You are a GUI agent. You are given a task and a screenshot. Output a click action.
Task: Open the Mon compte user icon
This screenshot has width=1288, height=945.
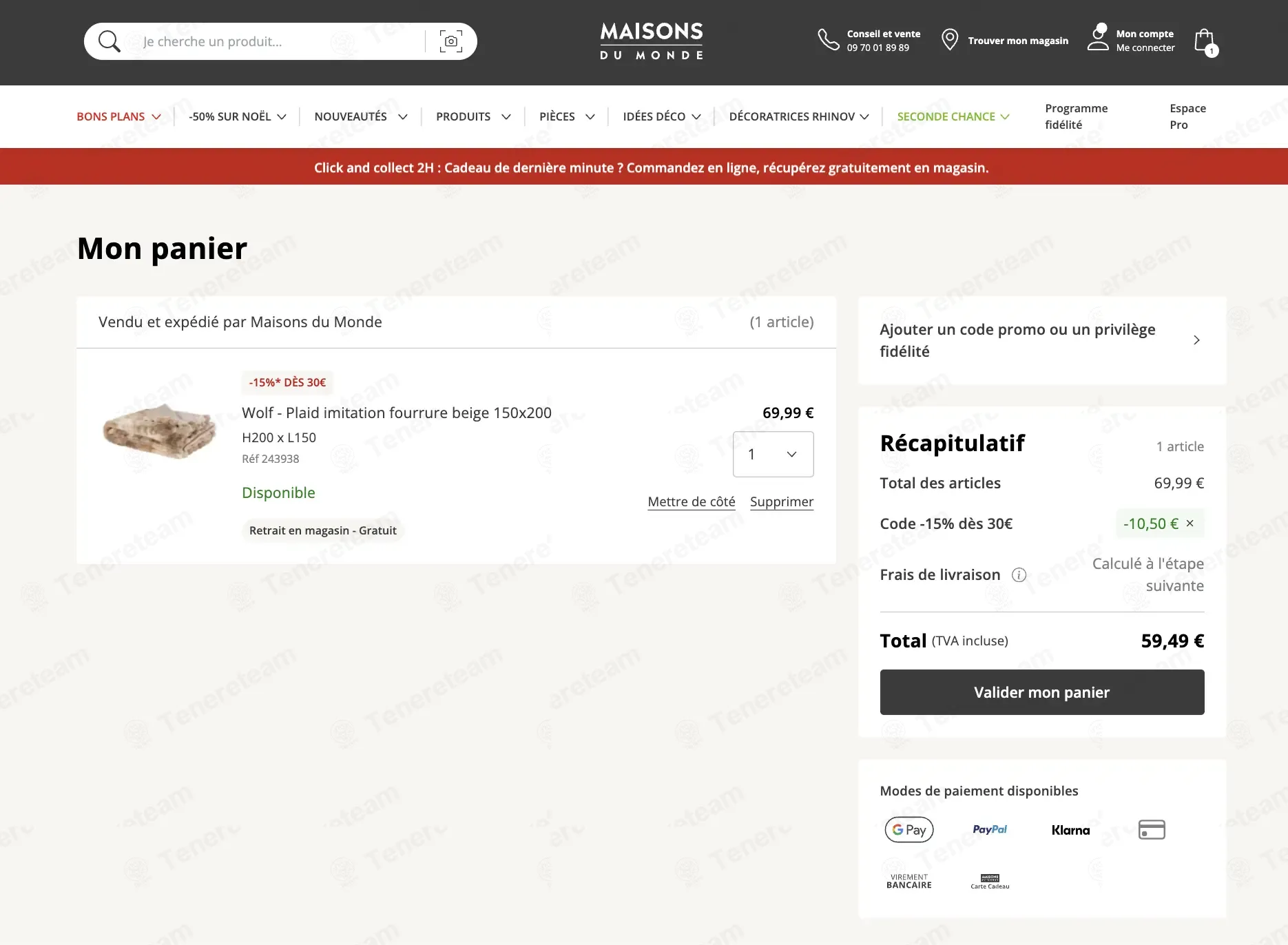[1098, 38]
